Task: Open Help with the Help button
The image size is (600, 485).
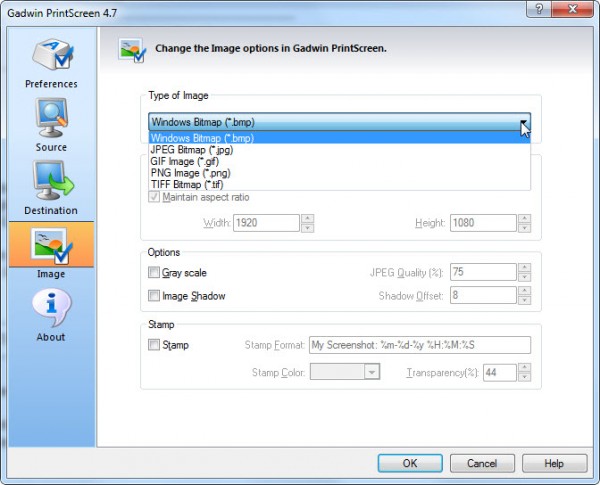Action: 555,464
